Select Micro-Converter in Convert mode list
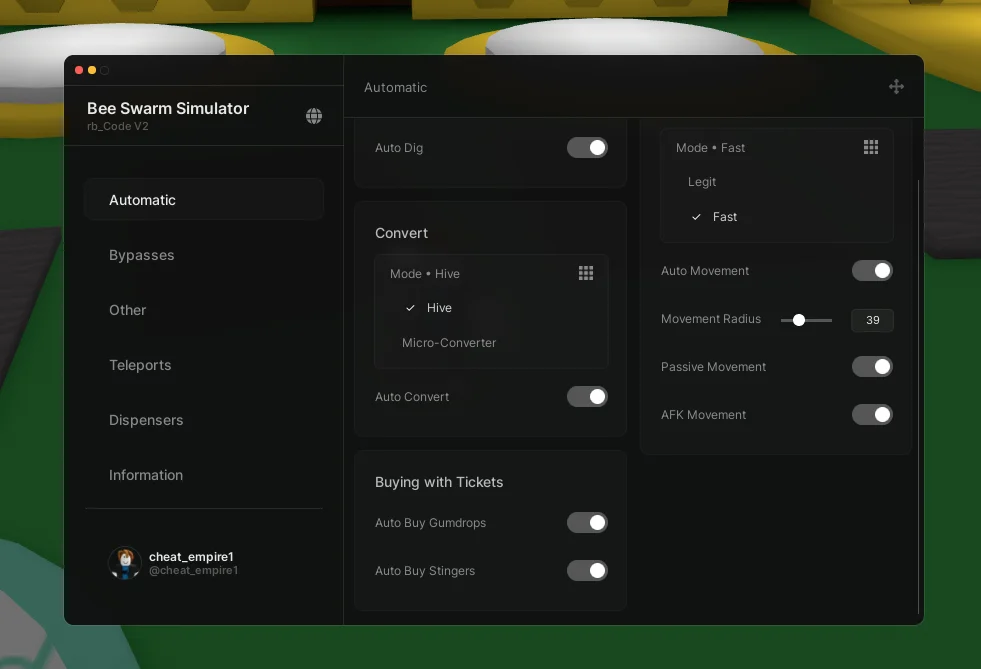Viewport: 981px width, 669px height. tap(449, 343)
